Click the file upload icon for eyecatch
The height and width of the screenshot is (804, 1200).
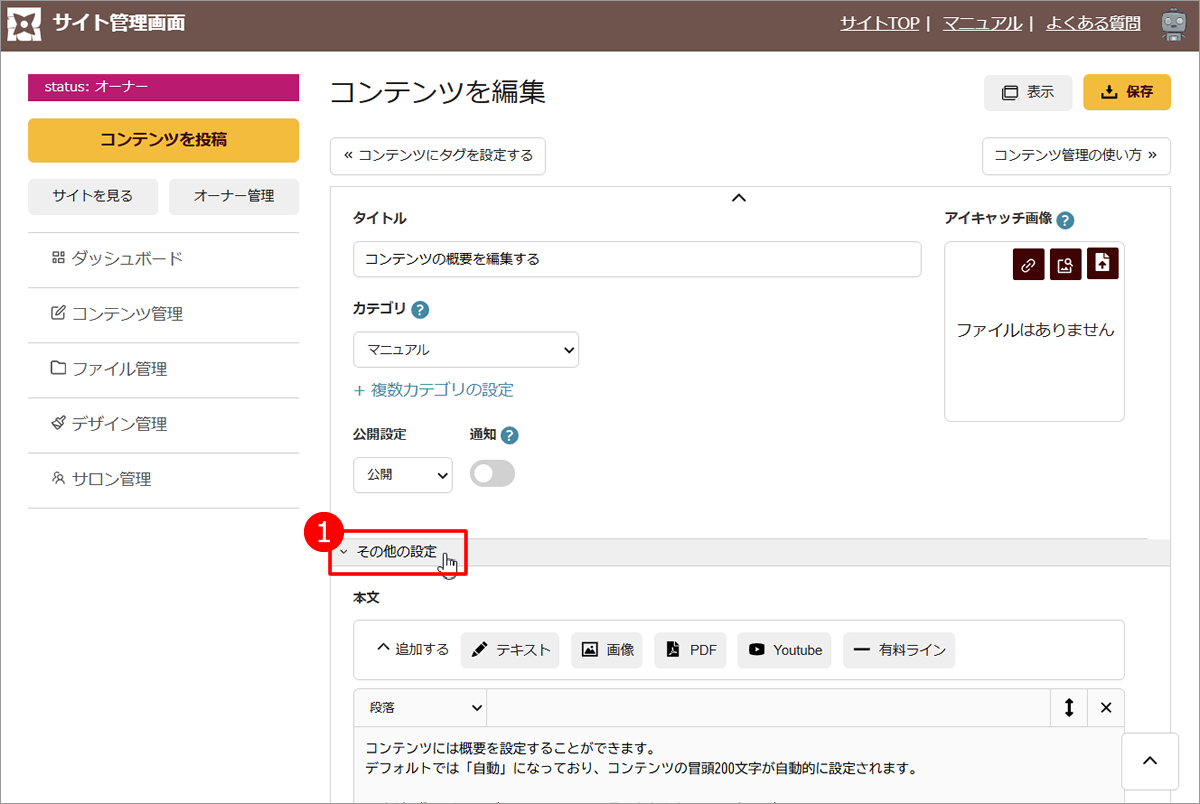click(1102, 263)
